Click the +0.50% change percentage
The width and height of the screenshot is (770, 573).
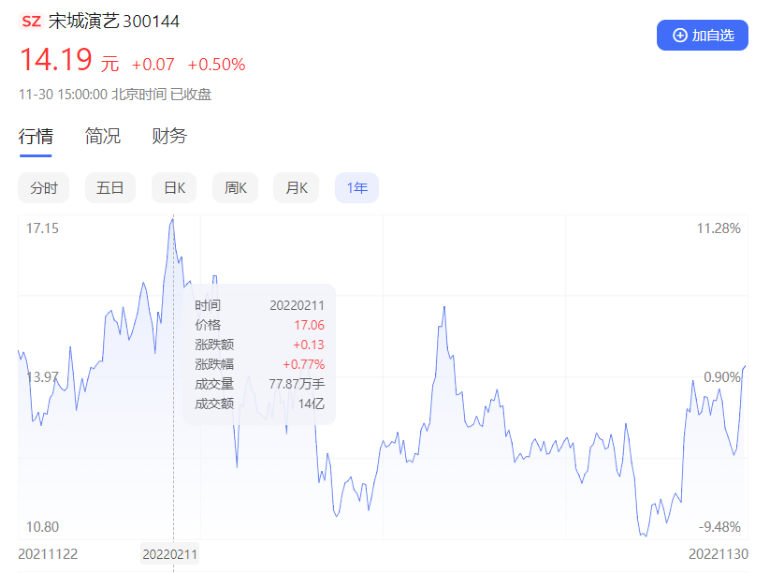(216, 64)
